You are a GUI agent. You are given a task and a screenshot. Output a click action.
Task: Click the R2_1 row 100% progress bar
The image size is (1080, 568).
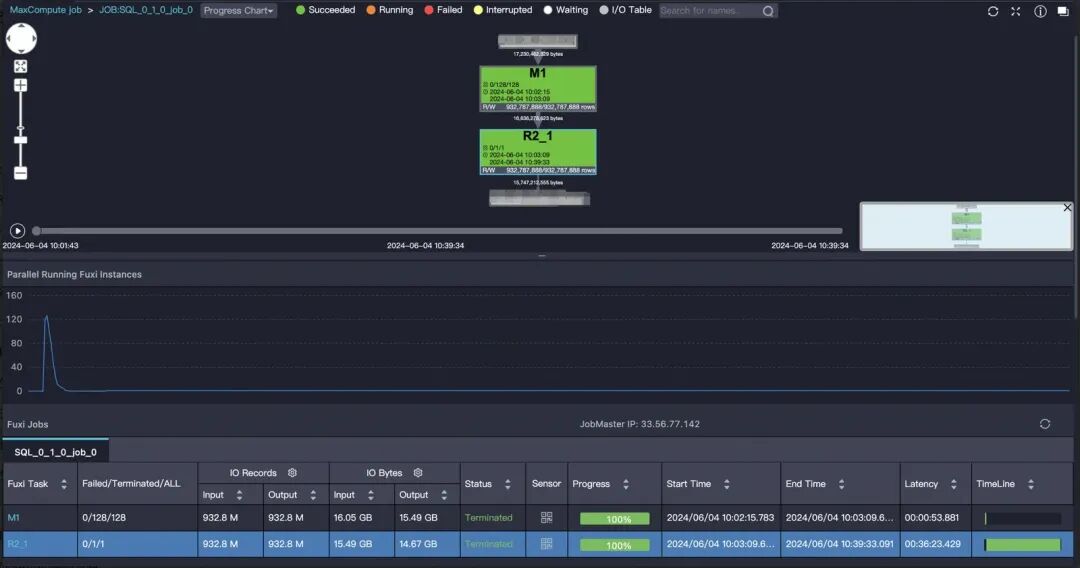[x=614, y=545]
